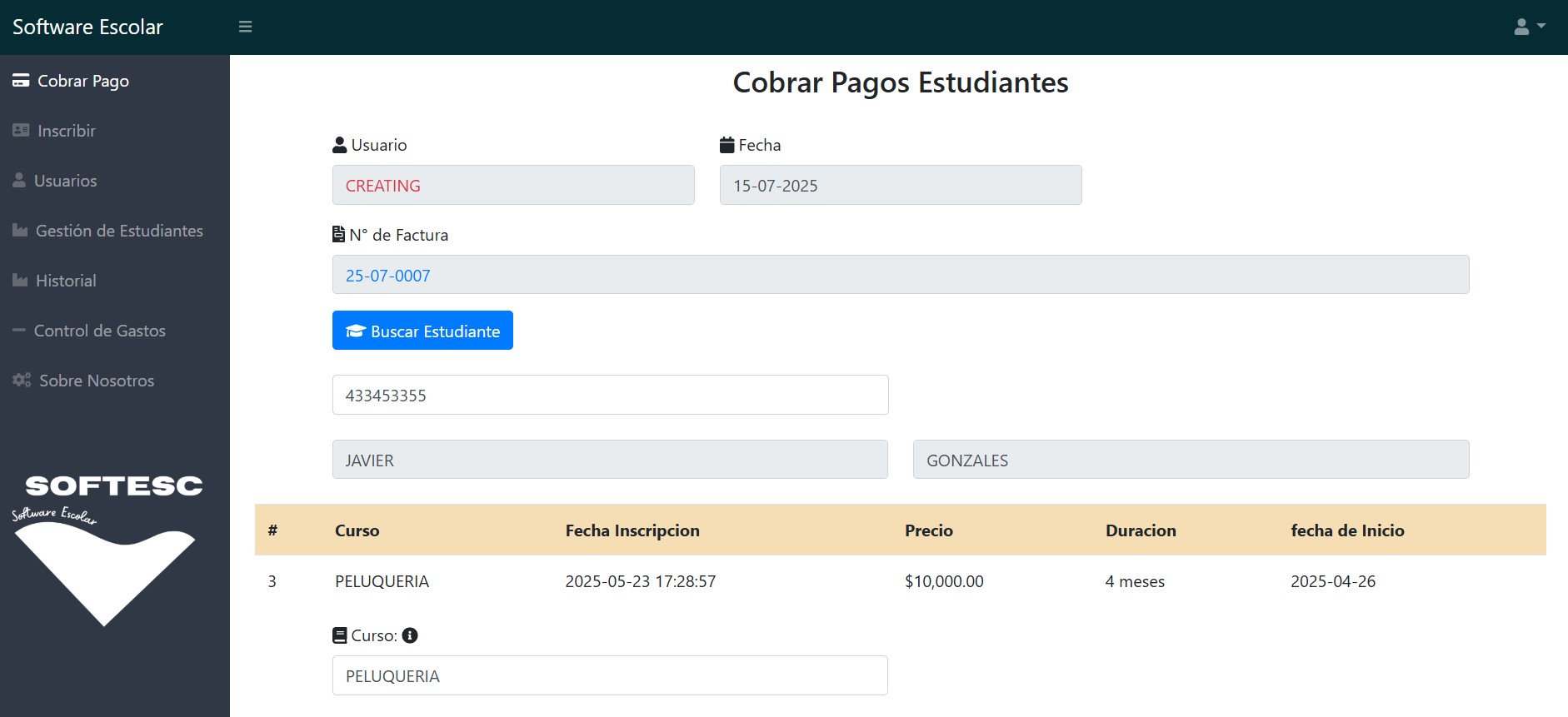Click the info icon beside Curso
The height and width of the screenshot is (717, 1568).
410,635
